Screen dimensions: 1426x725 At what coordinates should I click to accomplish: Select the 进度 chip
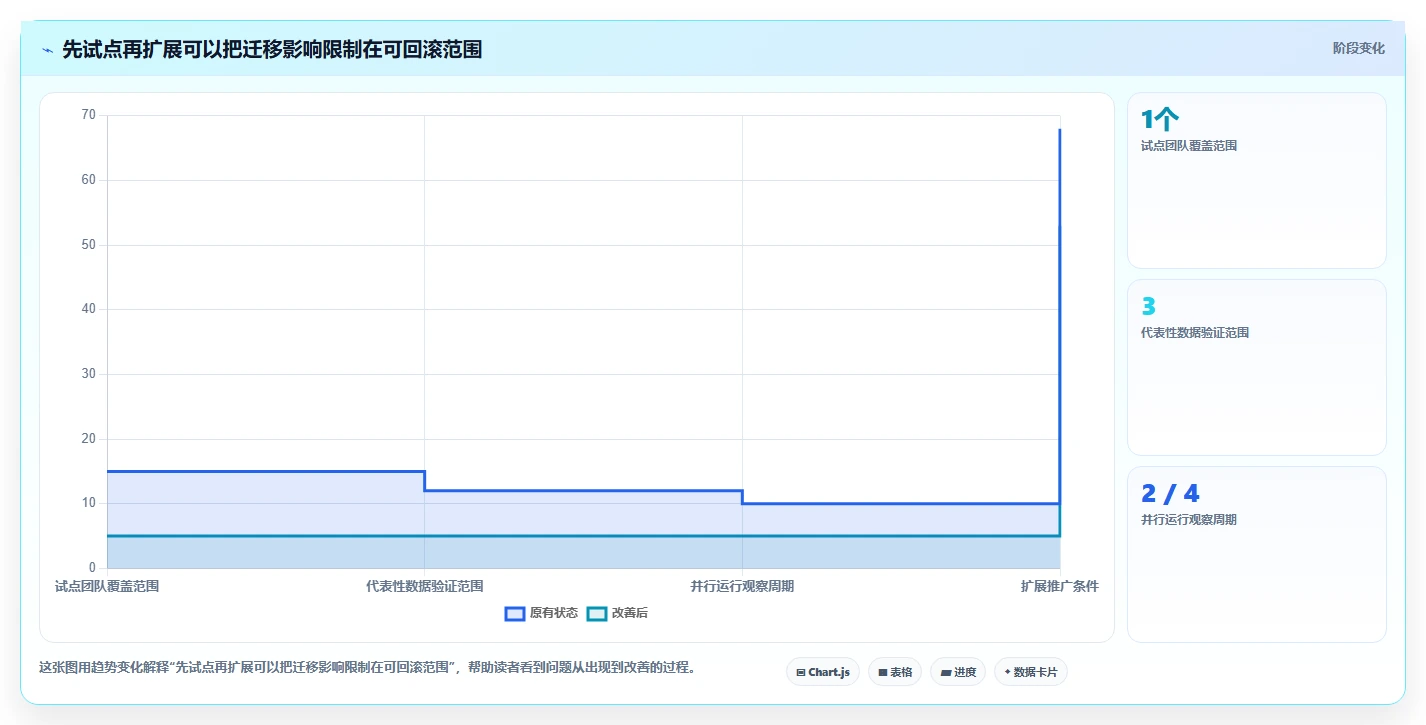click(957, 672)
